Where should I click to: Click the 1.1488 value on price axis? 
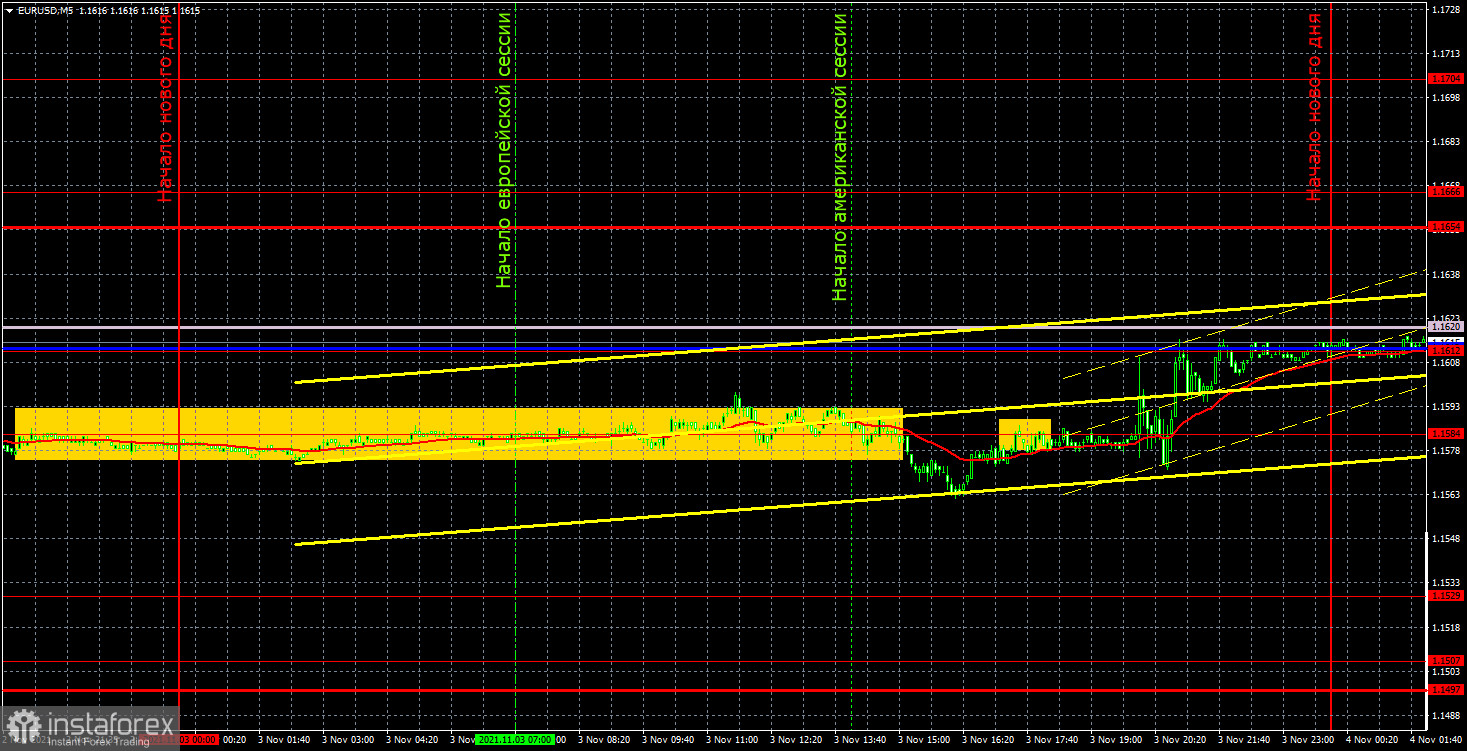tap(1447, 716)
